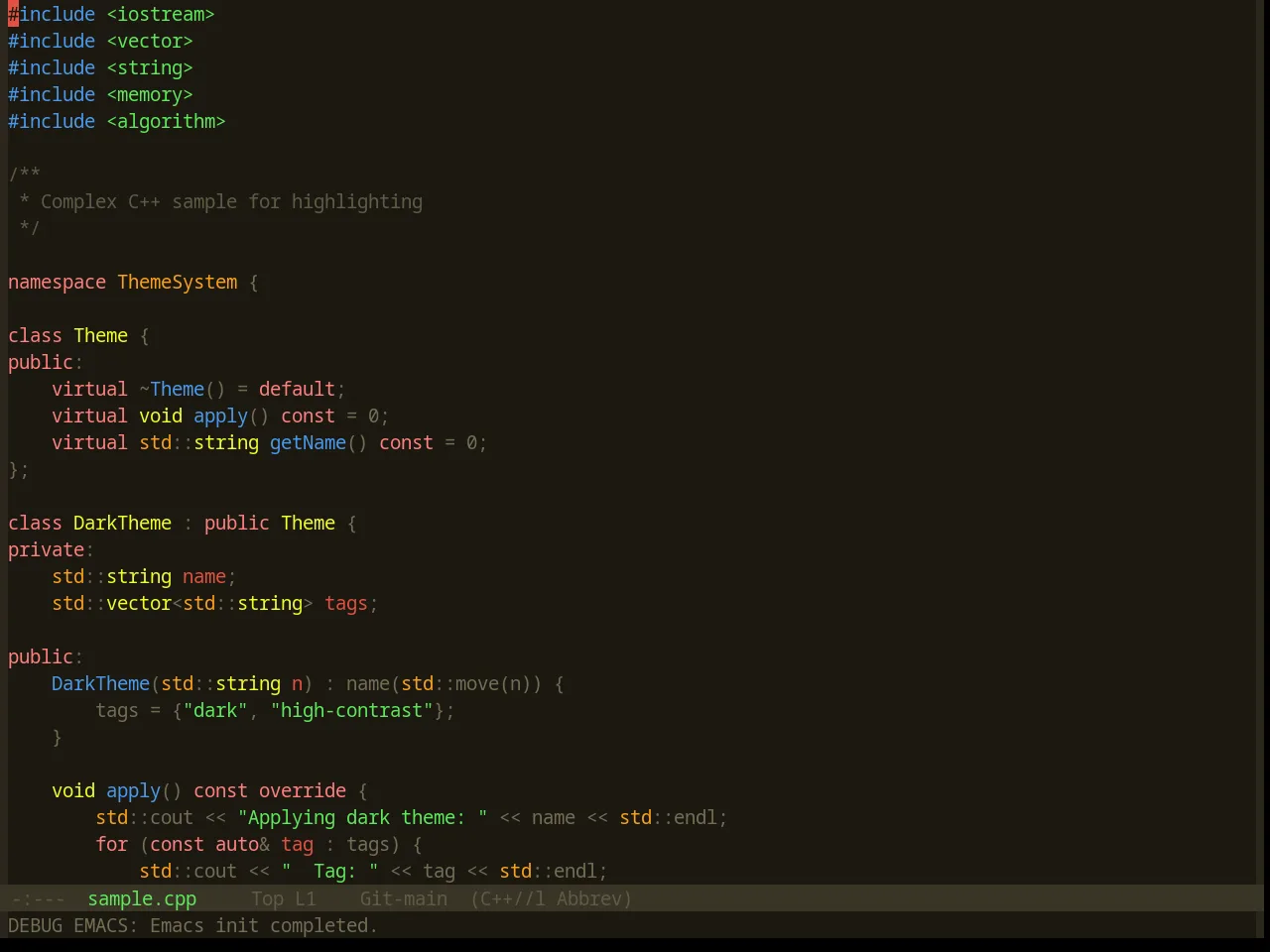1270x952 pixels.
Task: Click the " Tag: " string literal
Action: 329,871
